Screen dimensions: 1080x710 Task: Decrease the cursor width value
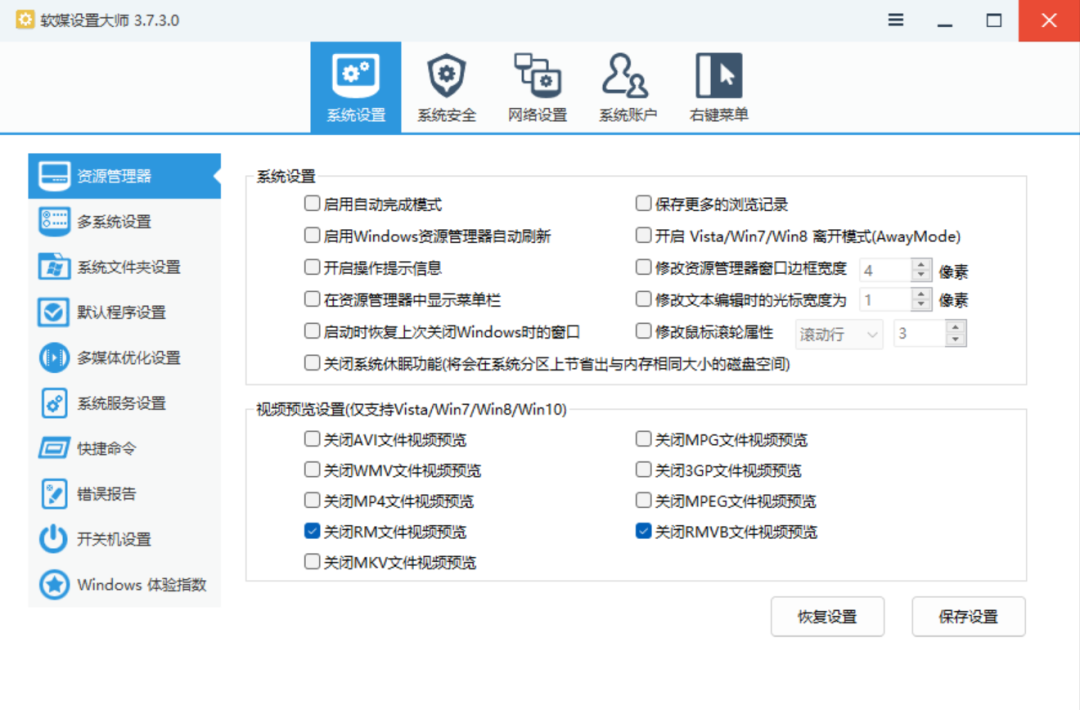coord(921,304)
